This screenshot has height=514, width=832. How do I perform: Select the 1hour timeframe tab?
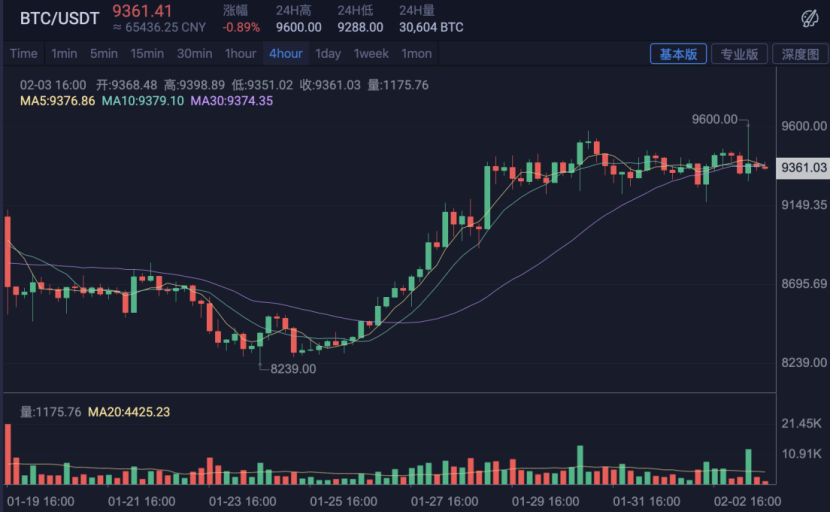240,54
